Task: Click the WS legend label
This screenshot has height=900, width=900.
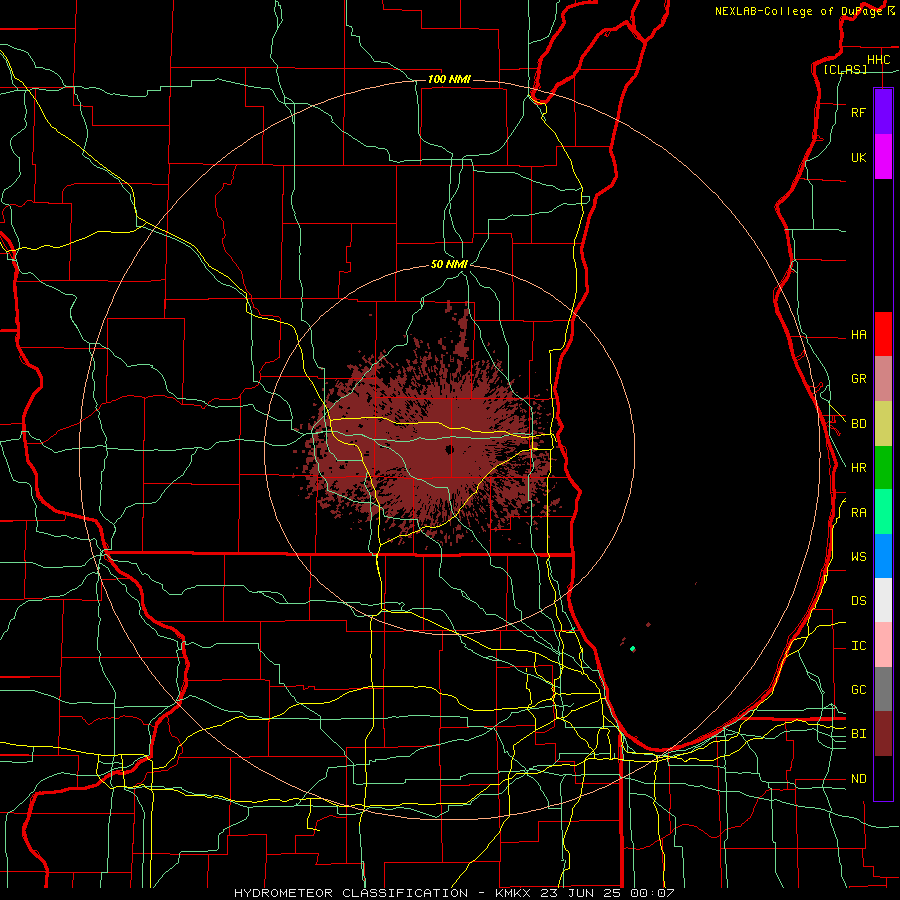Action: pyautogui.click(x=858, y=557)
